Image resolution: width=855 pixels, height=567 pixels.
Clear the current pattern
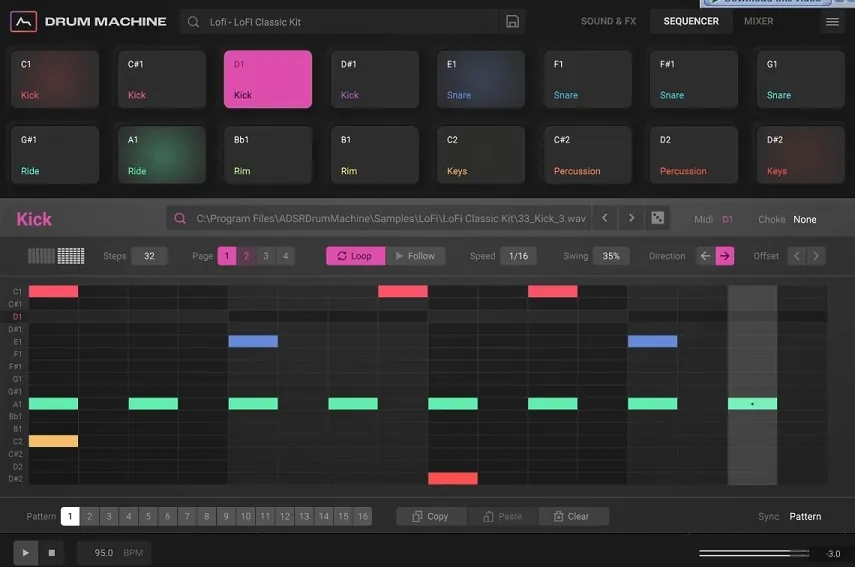tap(574, 516)
